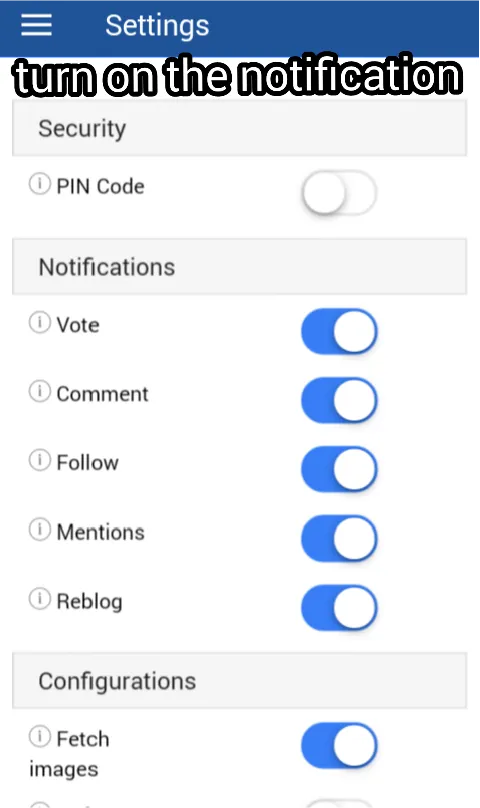
Task: Open the hamburger menu
Action: 37,25
